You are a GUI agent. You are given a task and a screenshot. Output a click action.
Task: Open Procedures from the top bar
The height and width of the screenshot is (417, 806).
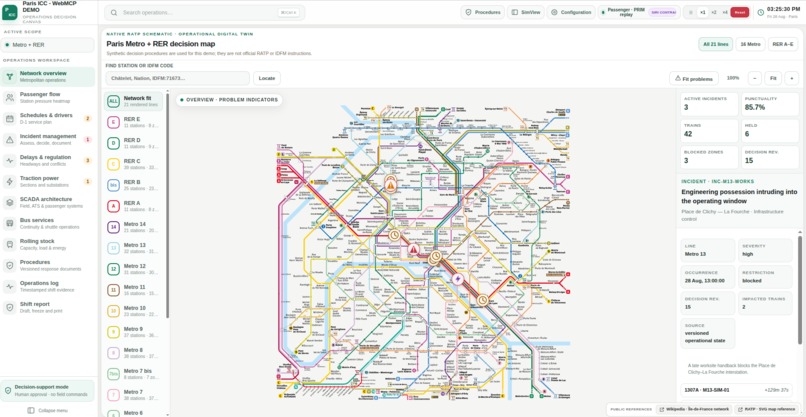tap(483, 12)
